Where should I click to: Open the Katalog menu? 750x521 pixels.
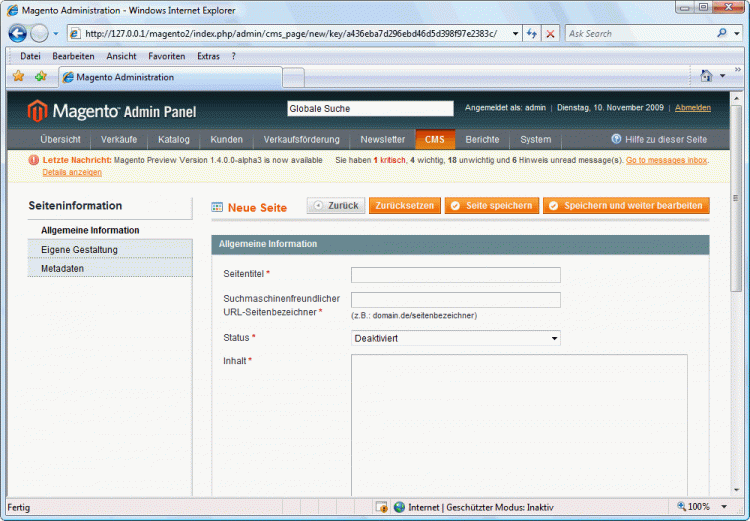tap(173, 139)
